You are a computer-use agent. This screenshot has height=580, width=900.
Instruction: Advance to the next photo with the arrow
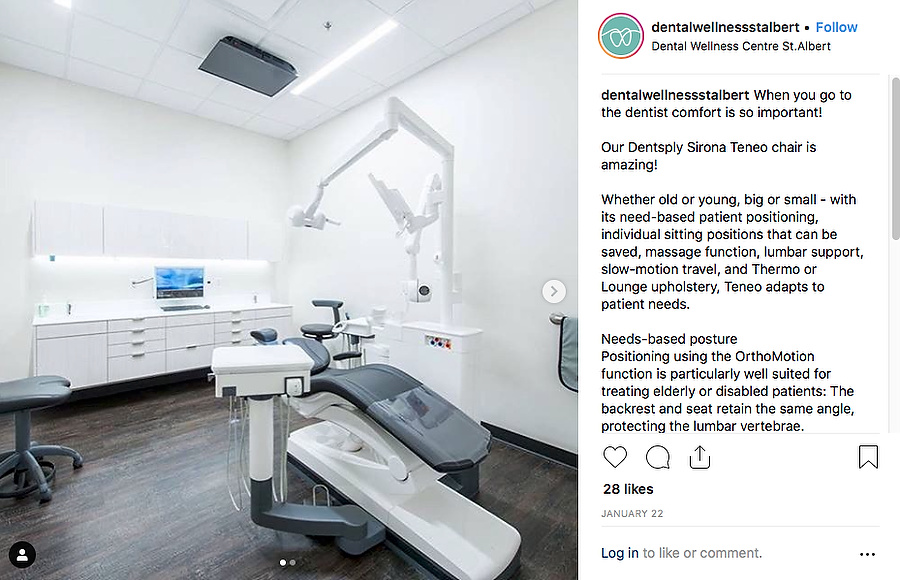(x=554, y=291)
